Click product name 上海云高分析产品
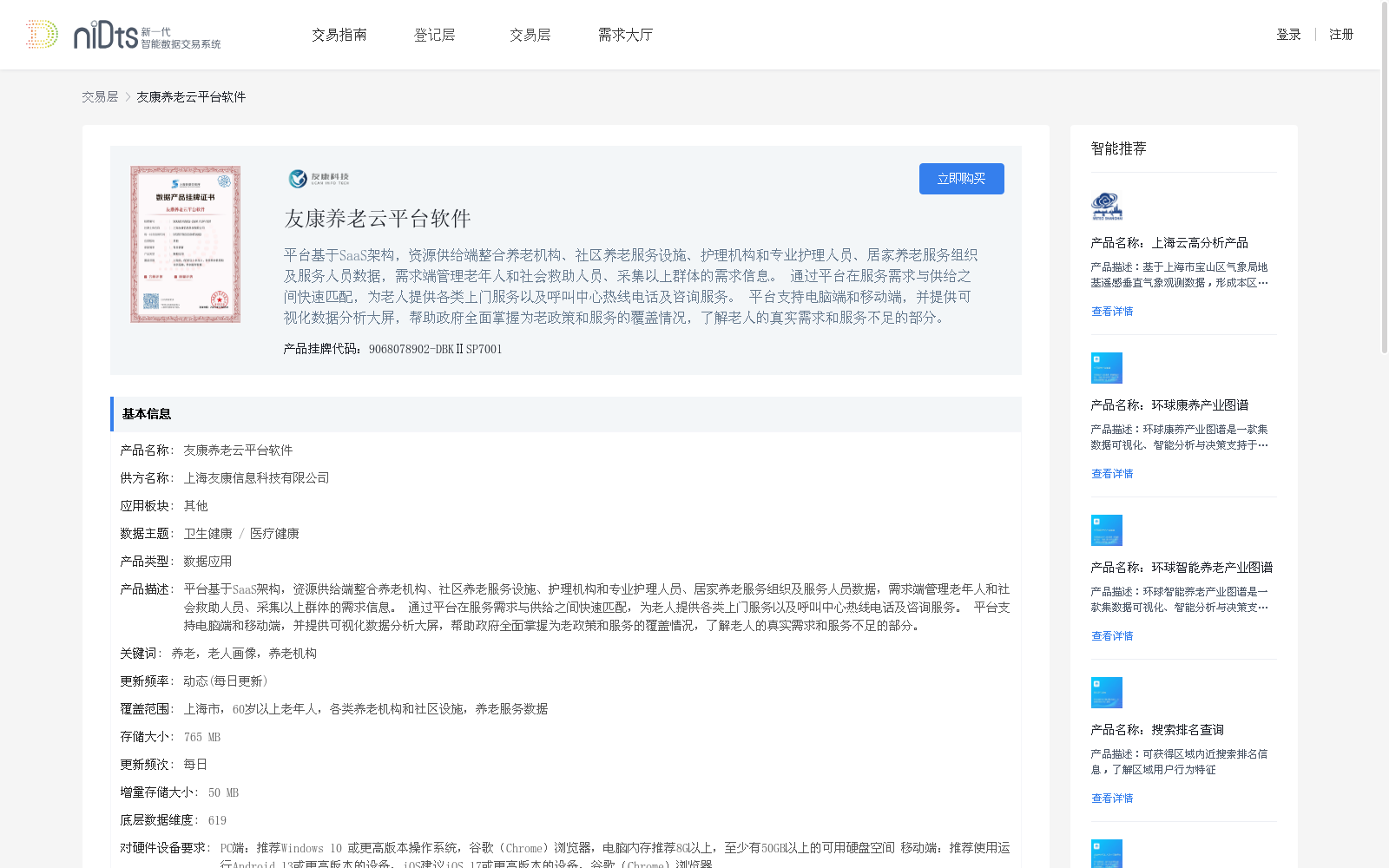The width and height of the screenshot is (1389, 868). click(1200, 243)
